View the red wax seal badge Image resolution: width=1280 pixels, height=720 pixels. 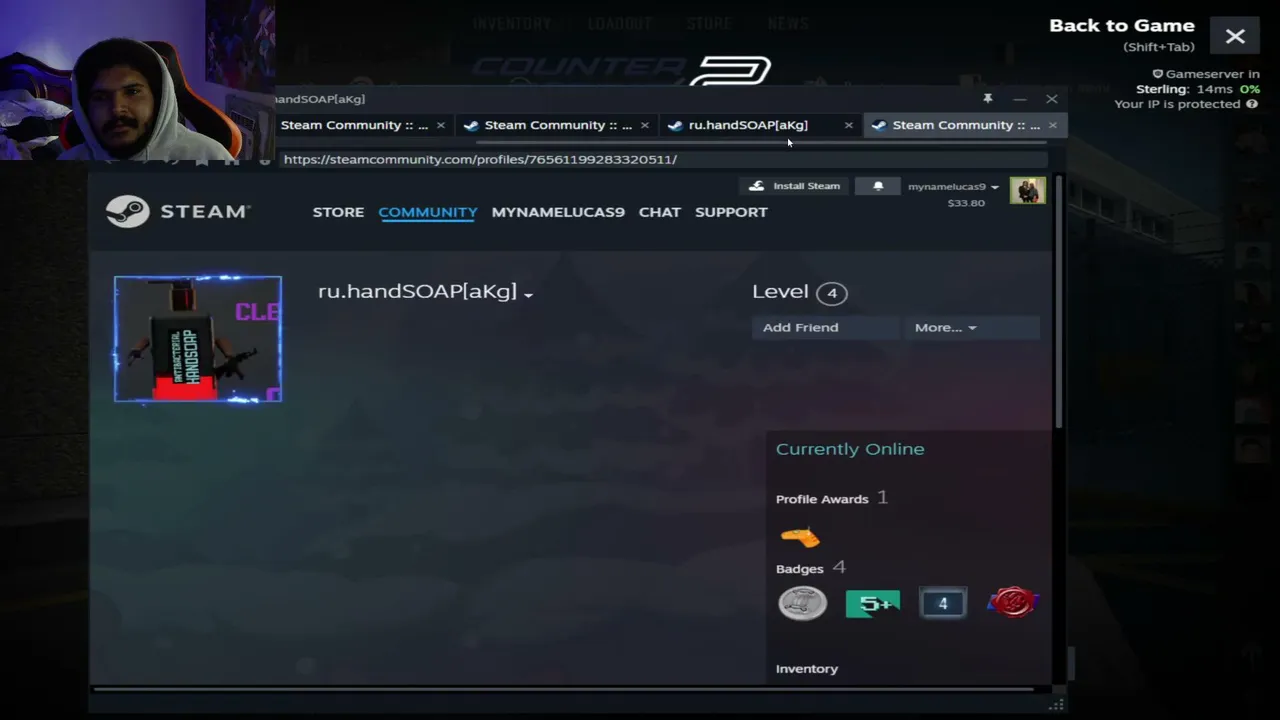tap(1012, 603)
